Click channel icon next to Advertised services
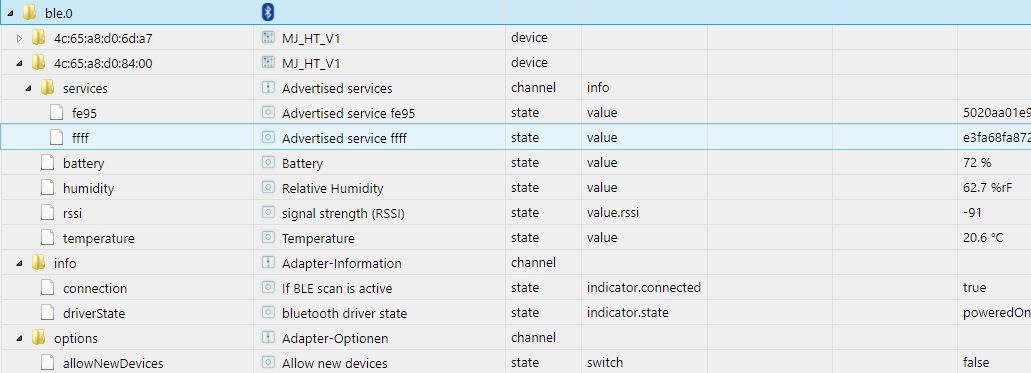The image size is (1031, 373). click(x=268, y=87)
